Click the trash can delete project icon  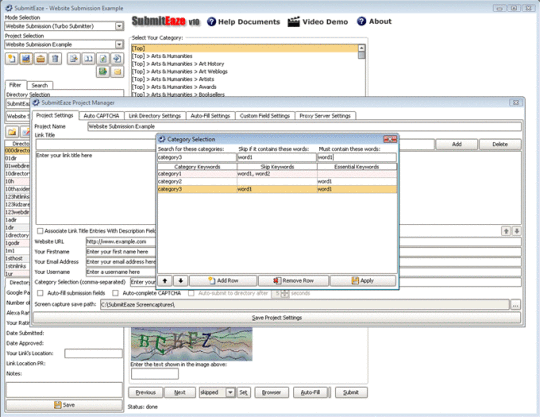tap(55, 59)
